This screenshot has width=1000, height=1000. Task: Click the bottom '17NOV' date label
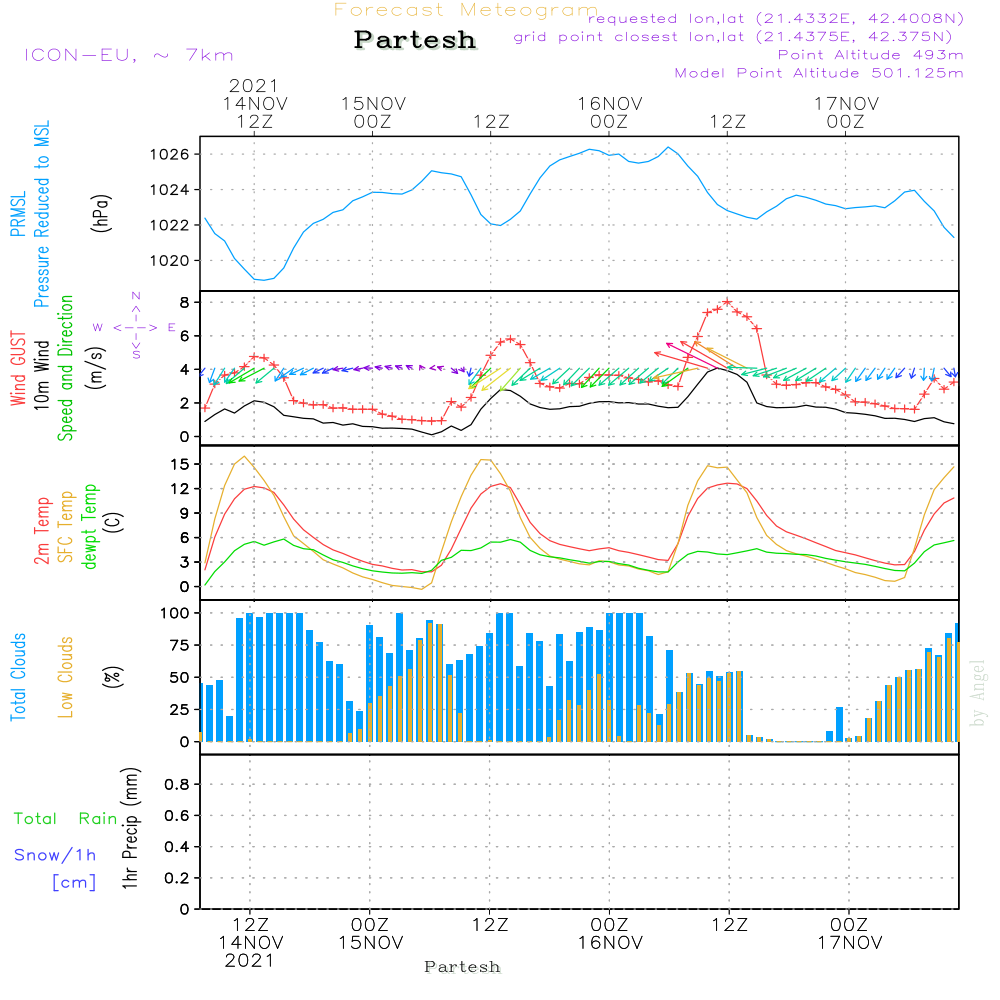click(x=850, y=943)
